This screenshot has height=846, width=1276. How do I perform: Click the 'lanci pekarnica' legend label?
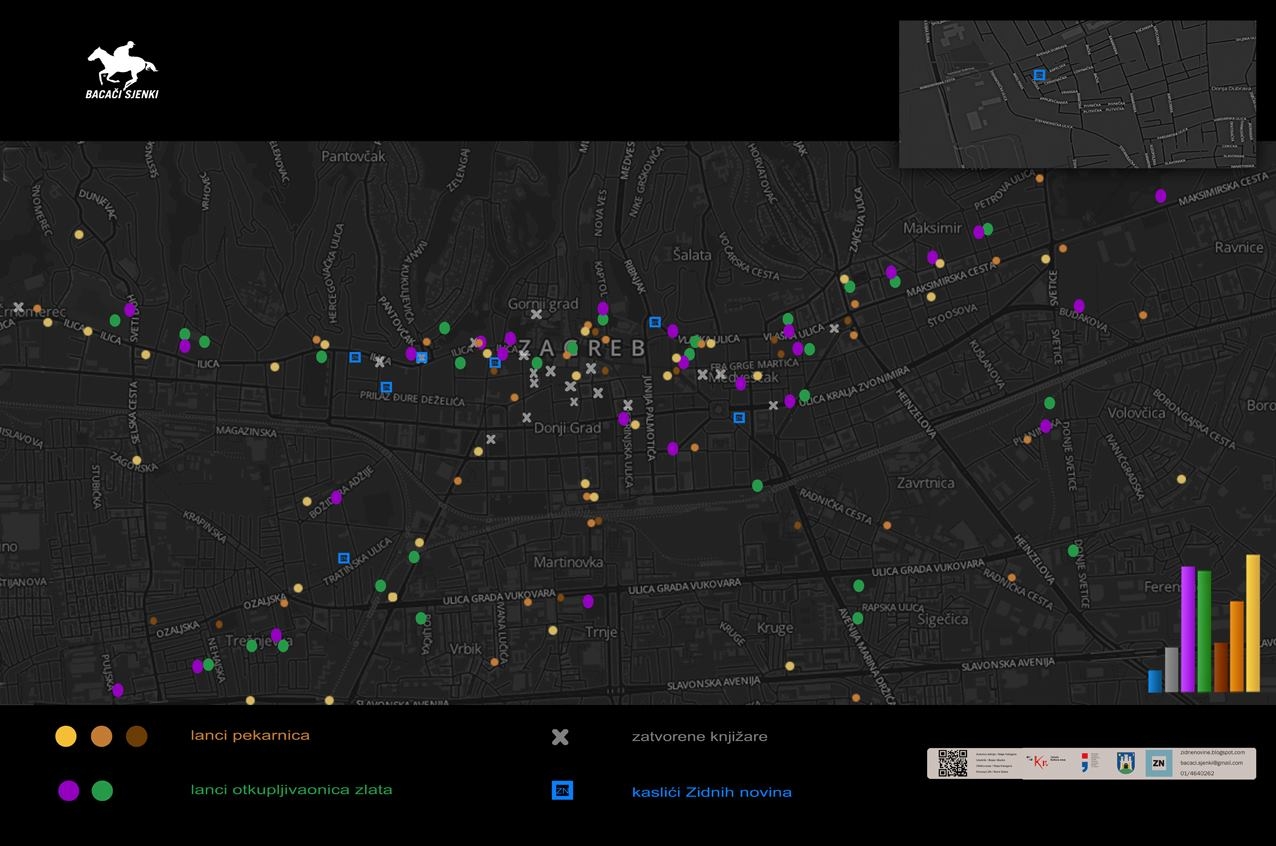pyautogui.click(x=250, y=736)
